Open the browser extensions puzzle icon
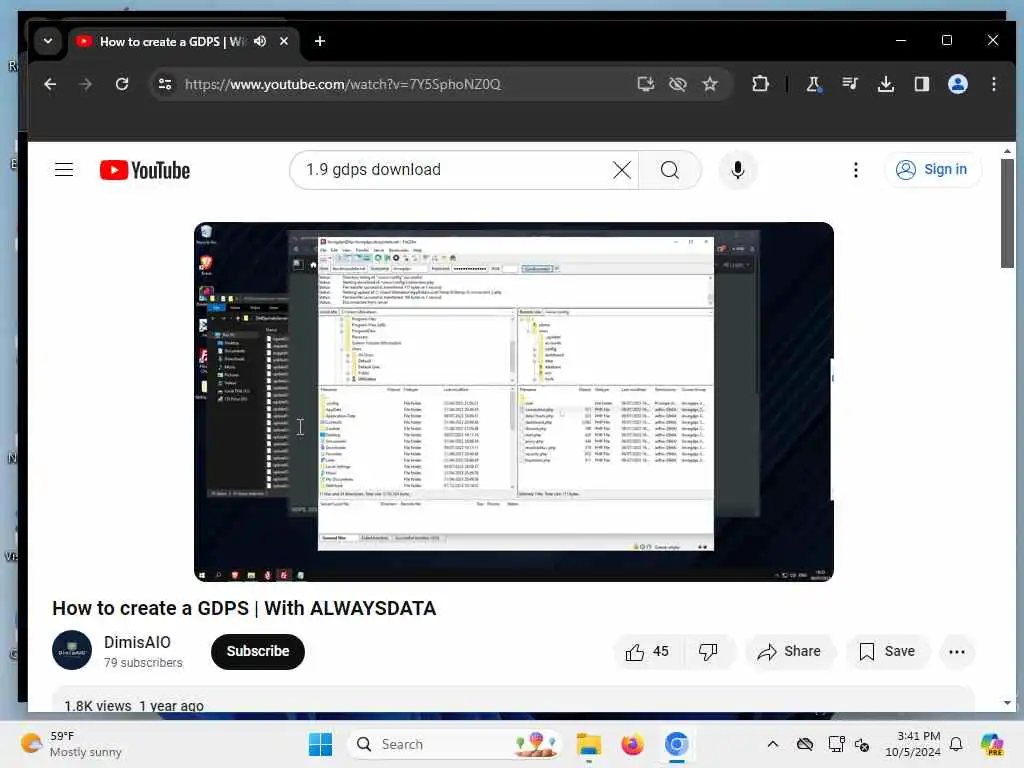This screenshot has height=768, width=1024. 760,84
